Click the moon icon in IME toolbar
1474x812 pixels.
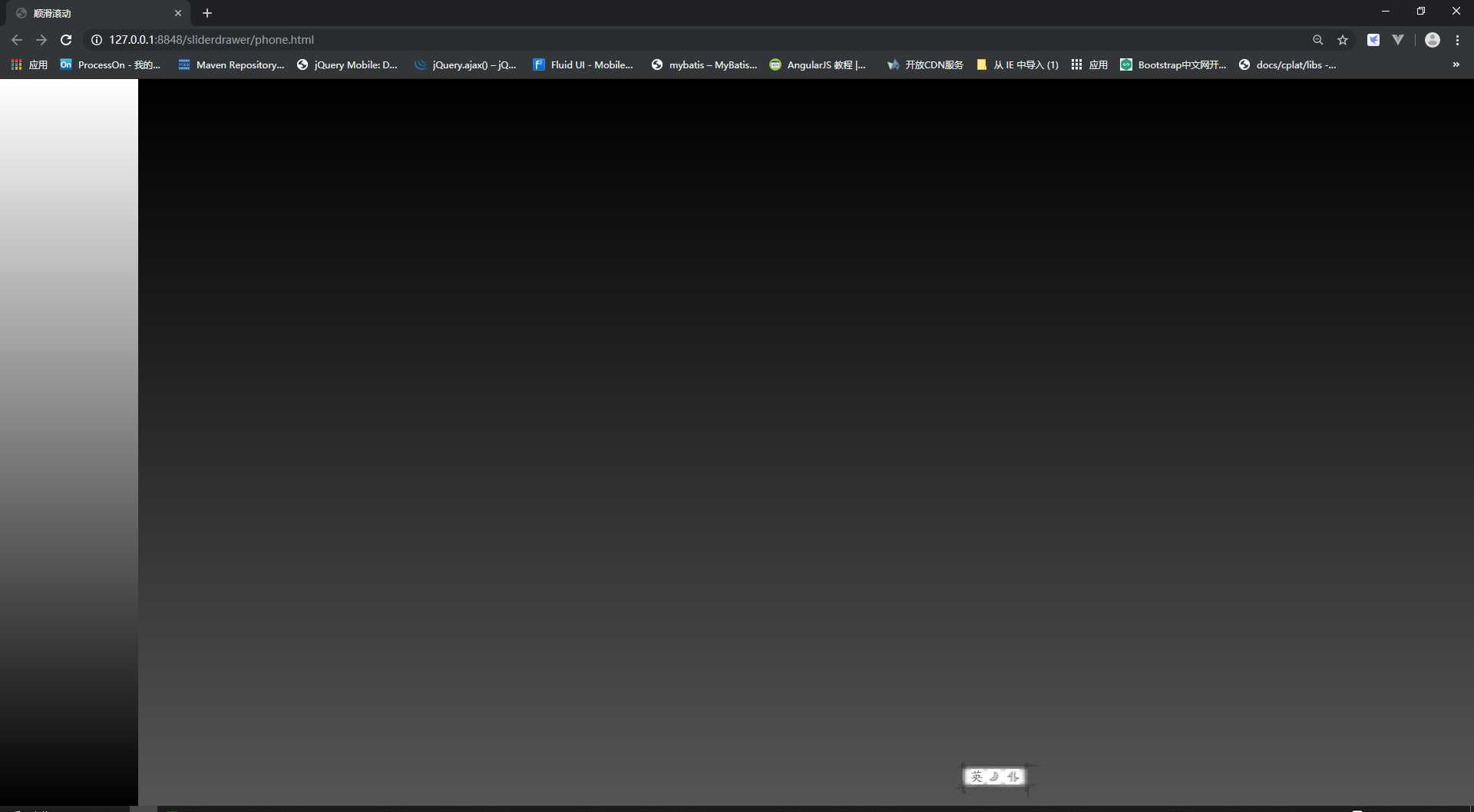pyautogui.click(x=994, y=777)
